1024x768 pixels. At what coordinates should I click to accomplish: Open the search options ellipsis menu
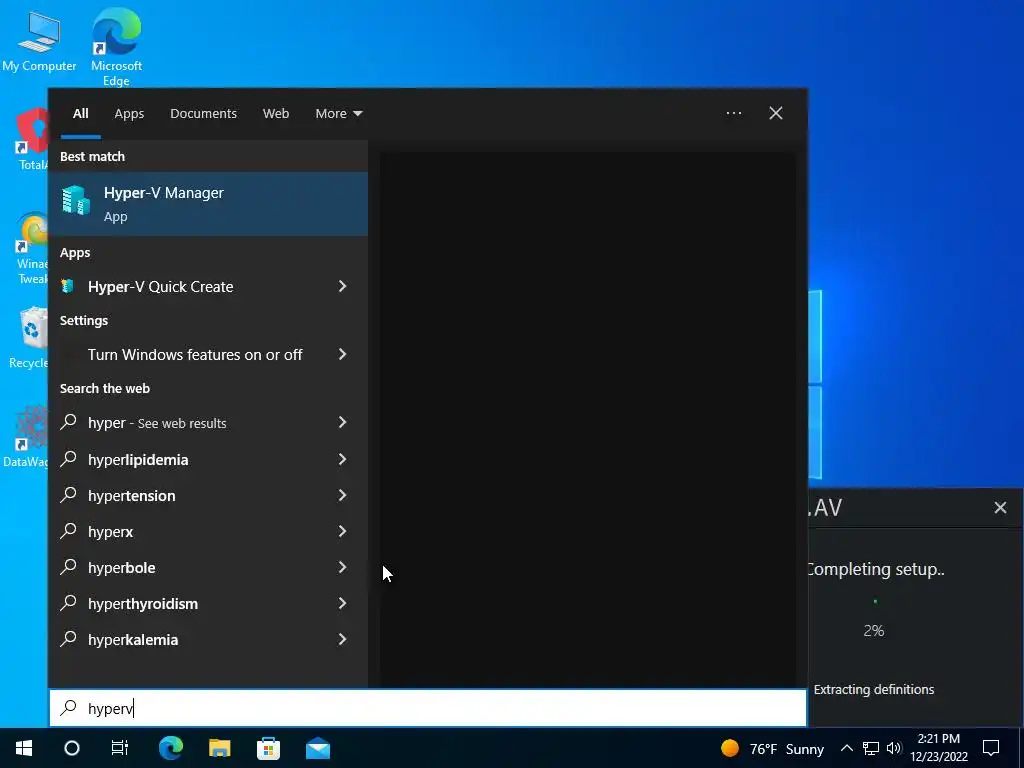tap(733, 113)
